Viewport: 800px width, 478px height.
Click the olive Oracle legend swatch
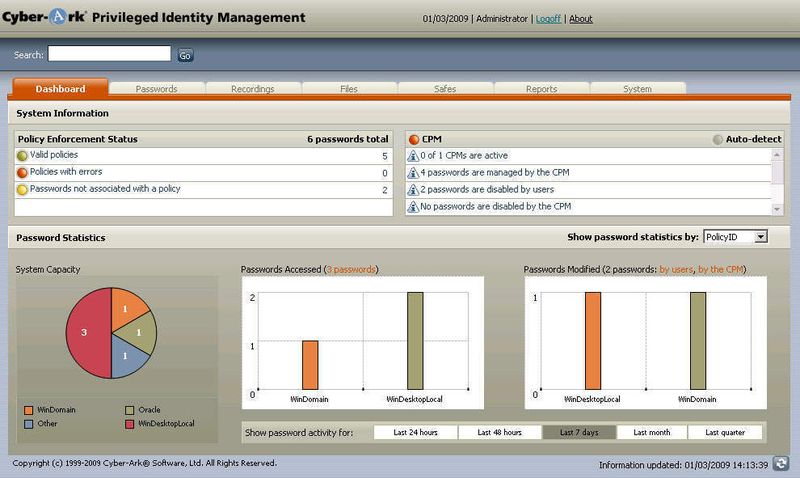click(x=130, y=410)
